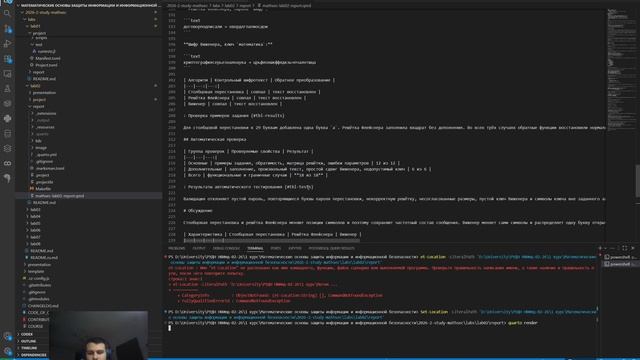Switch to the TERMINAL panel tab
640x360 pixels.
(x=255, y=248)
